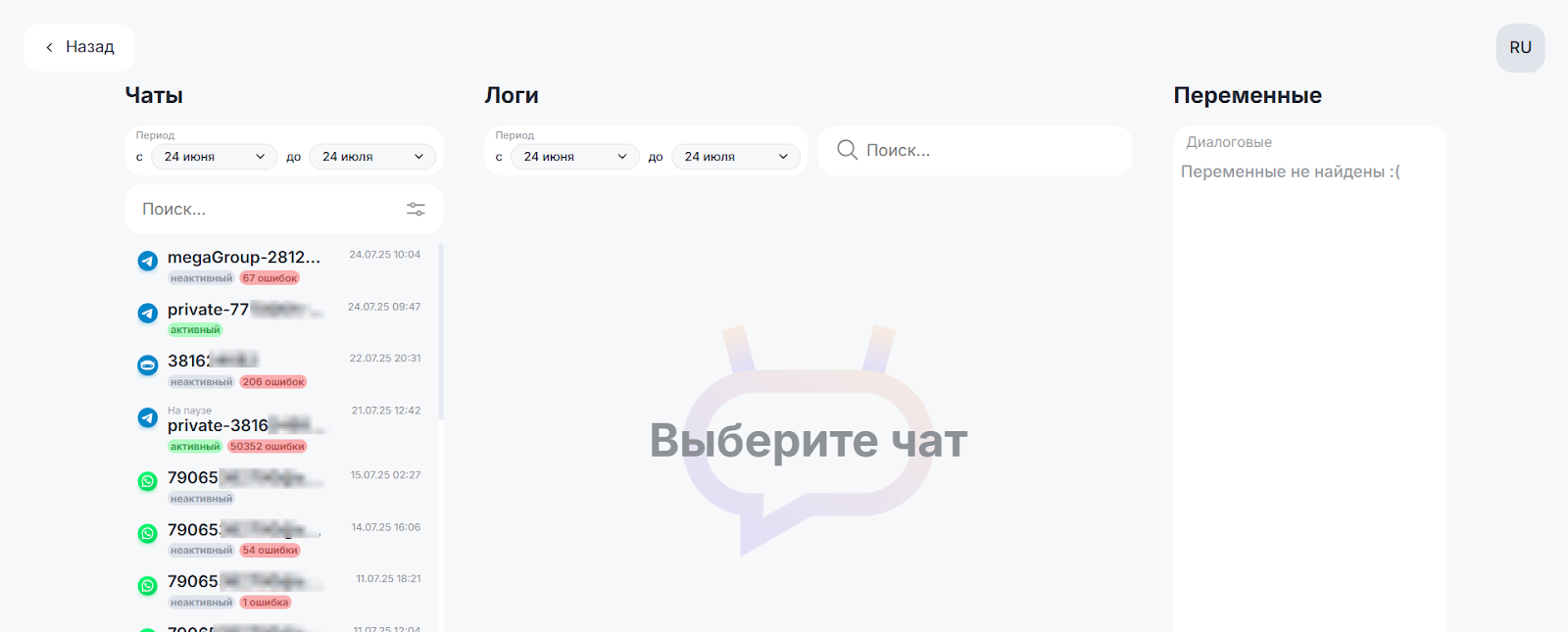Click the chat list vertical scrollbar
This screenshot has height=632, width=1568.
coord(441,333)
